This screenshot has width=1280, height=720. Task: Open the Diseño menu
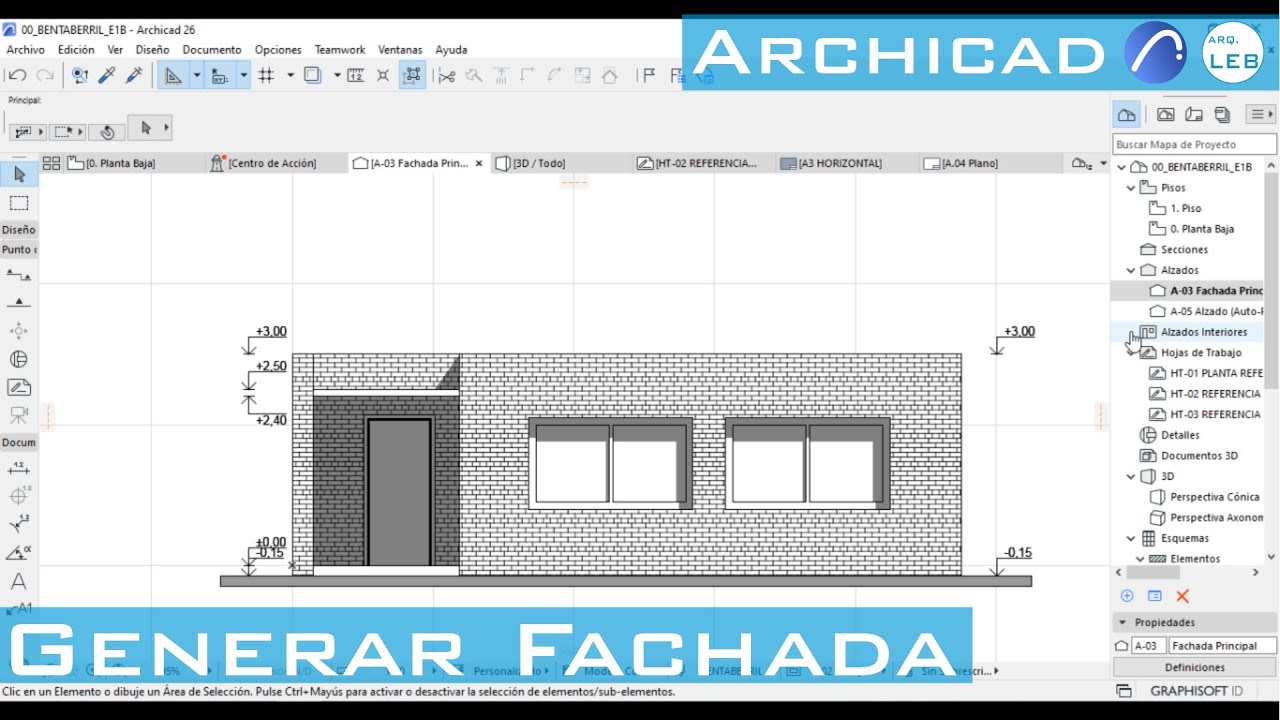(153, 49)
